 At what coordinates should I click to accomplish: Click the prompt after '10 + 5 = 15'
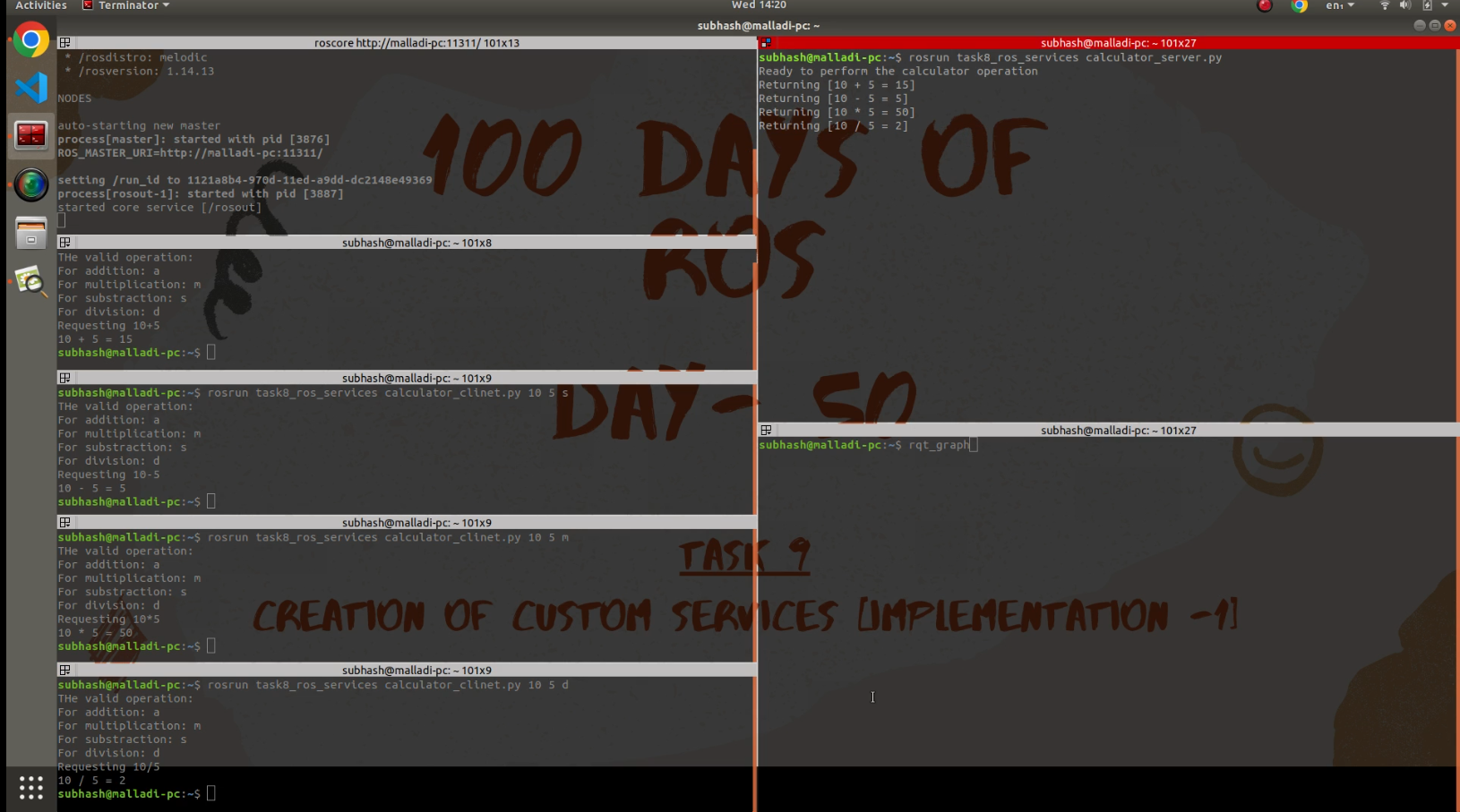(x=136, y=353)
